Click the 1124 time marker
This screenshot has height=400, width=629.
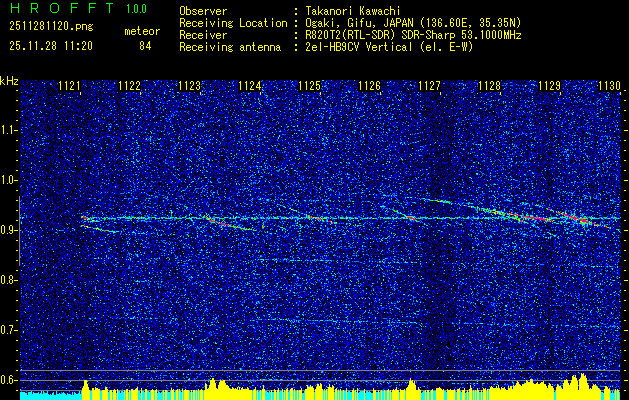[x=250, y=86]
